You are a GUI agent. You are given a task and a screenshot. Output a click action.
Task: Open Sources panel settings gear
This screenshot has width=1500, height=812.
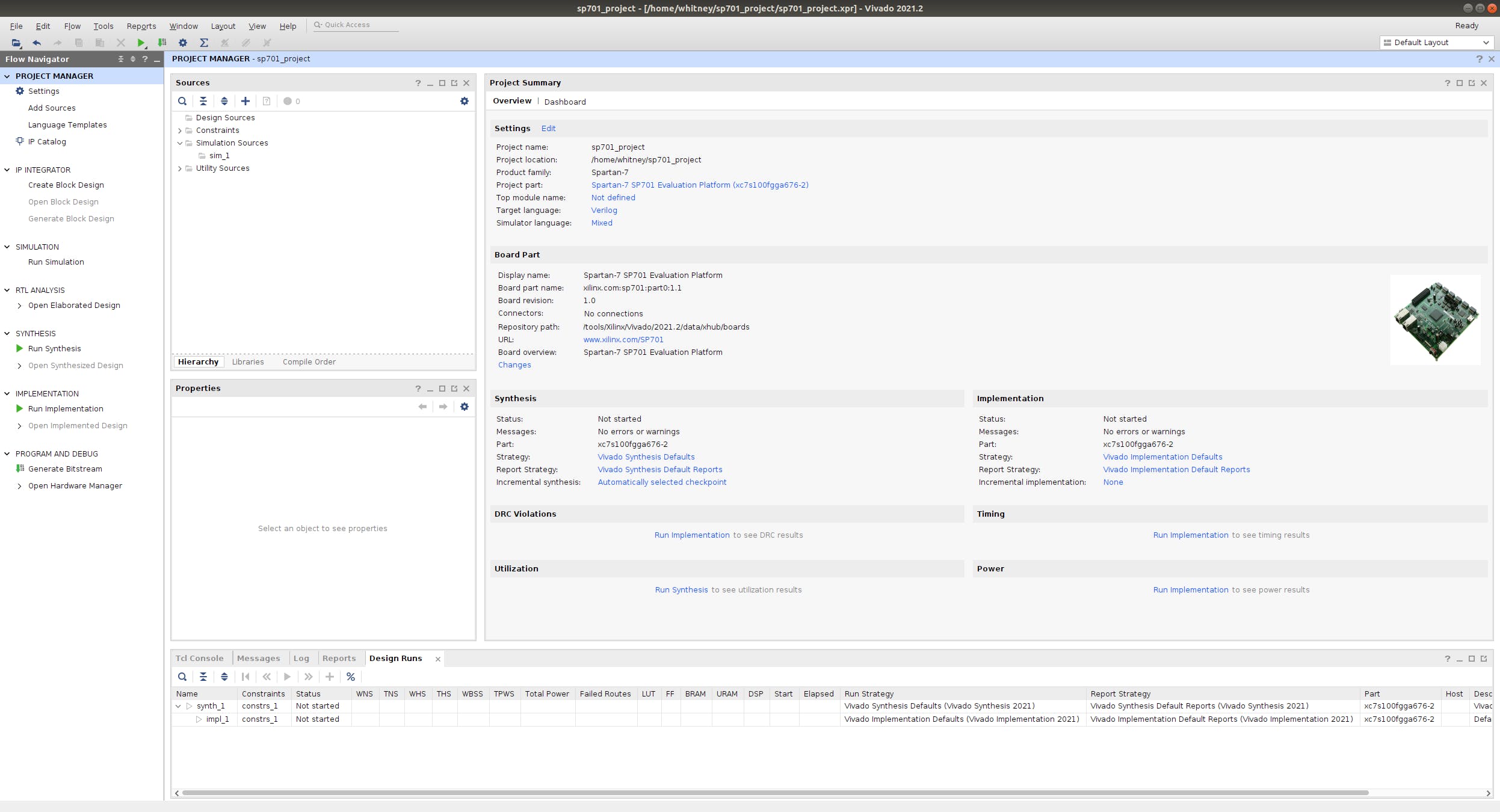coord(465,101)
